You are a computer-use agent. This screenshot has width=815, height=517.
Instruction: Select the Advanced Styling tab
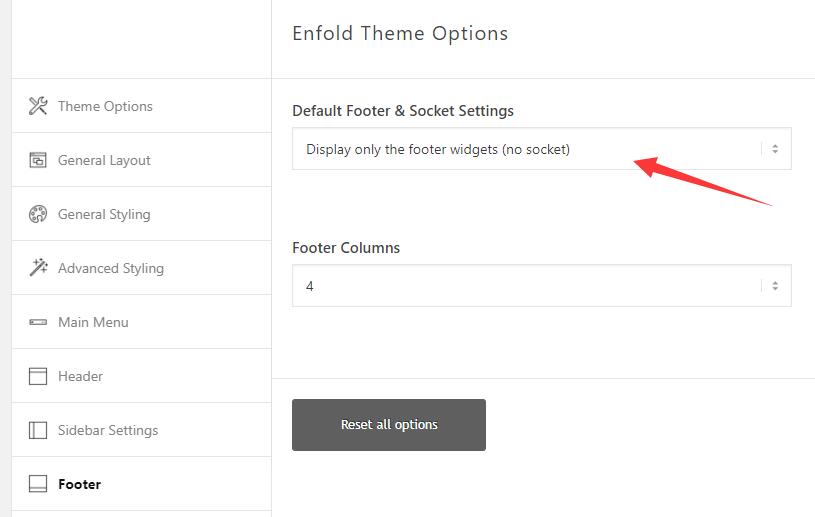111,268
